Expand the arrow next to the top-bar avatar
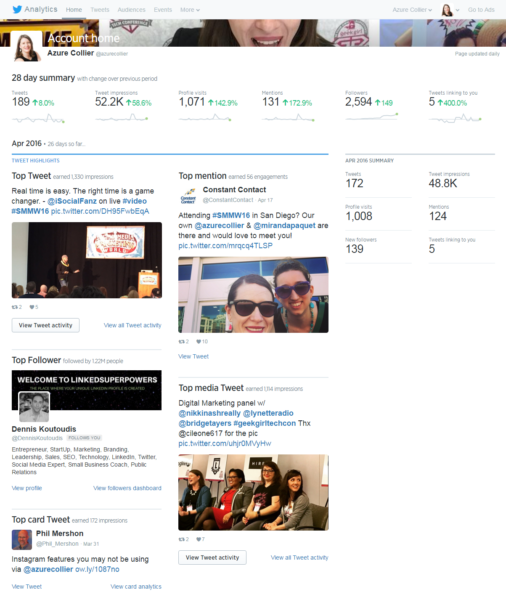 click(457, 10)
